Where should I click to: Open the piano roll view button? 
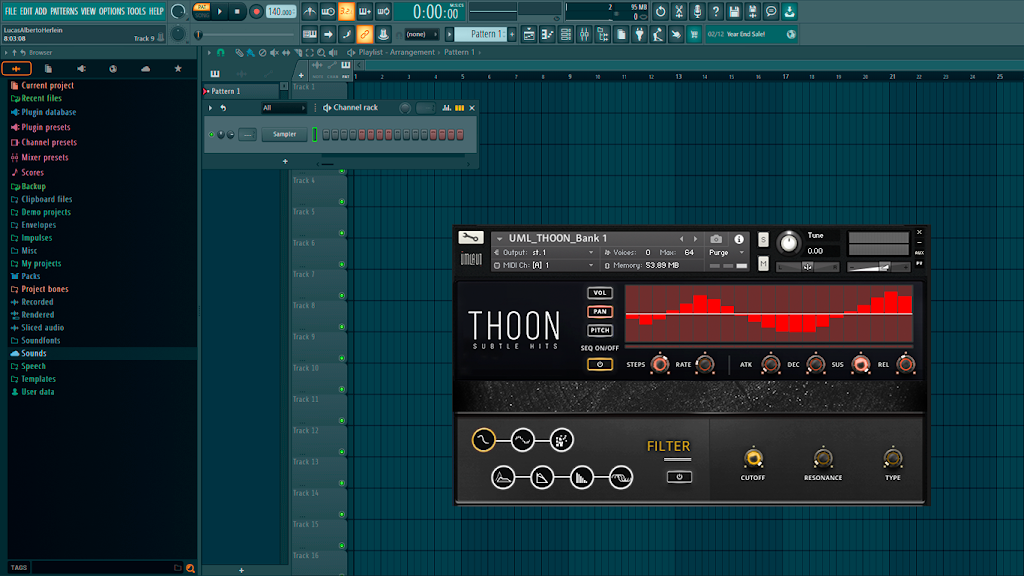[x=548, y=35]
